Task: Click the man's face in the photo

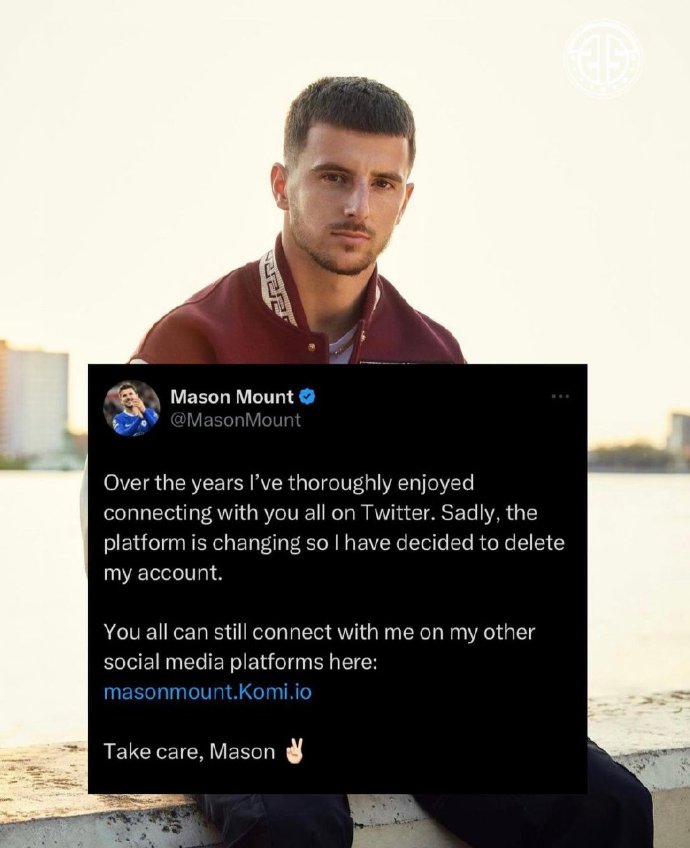Action: click(346, 198)
